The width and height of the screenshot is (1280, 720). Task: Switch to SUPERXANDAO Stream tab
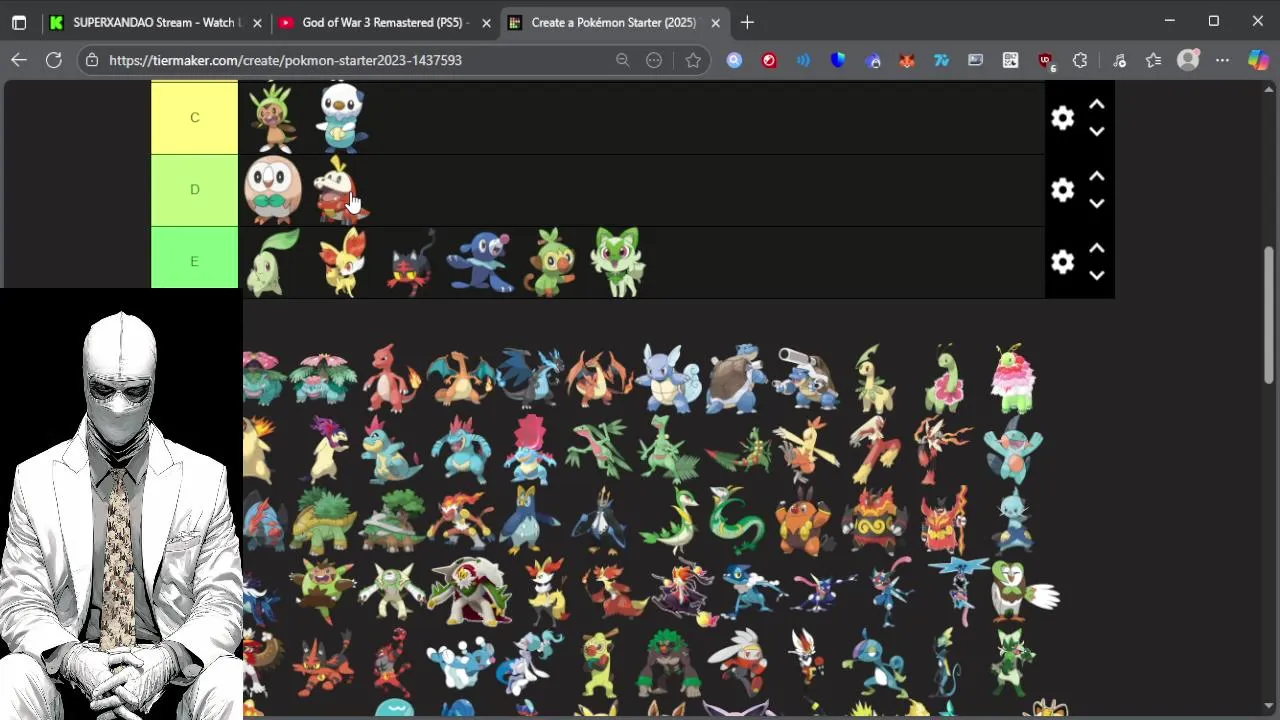tap(155, 22)
